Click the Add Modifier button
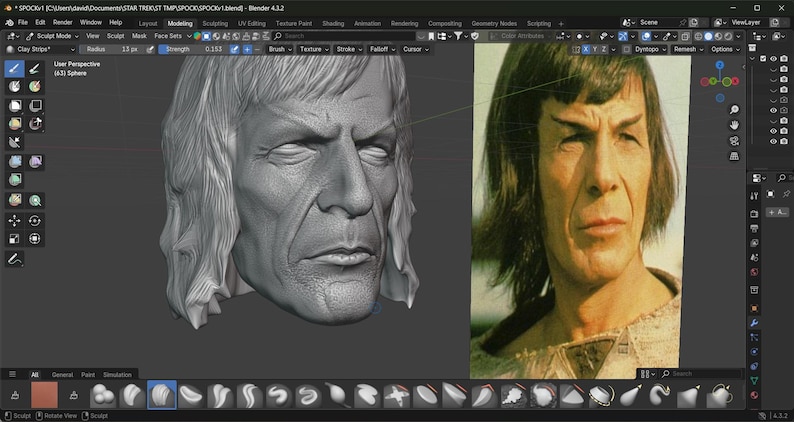794x422 pixels. (778, 212)
